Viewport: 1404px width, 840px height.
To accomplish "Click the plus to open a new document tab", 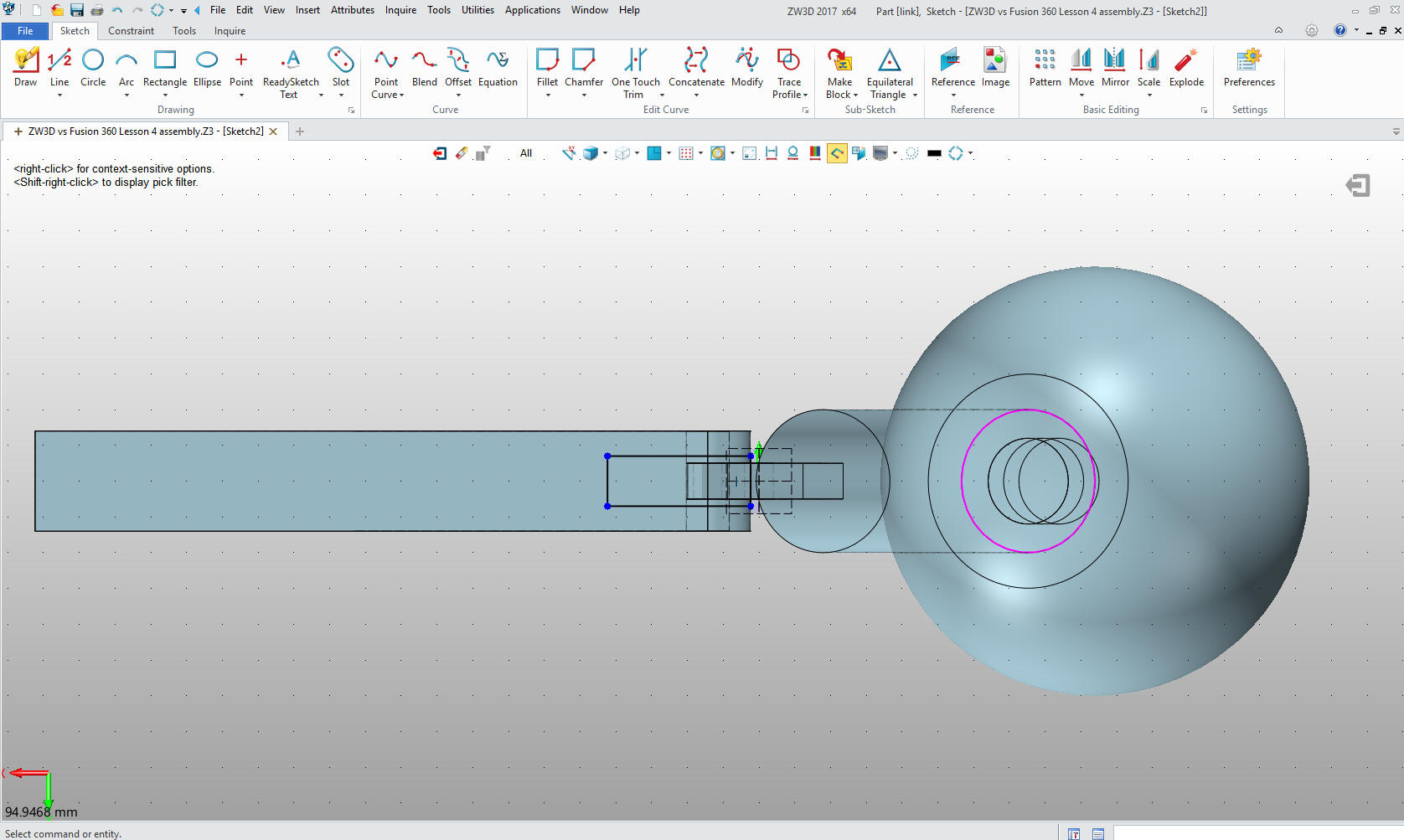I will (x=299, y=131).
